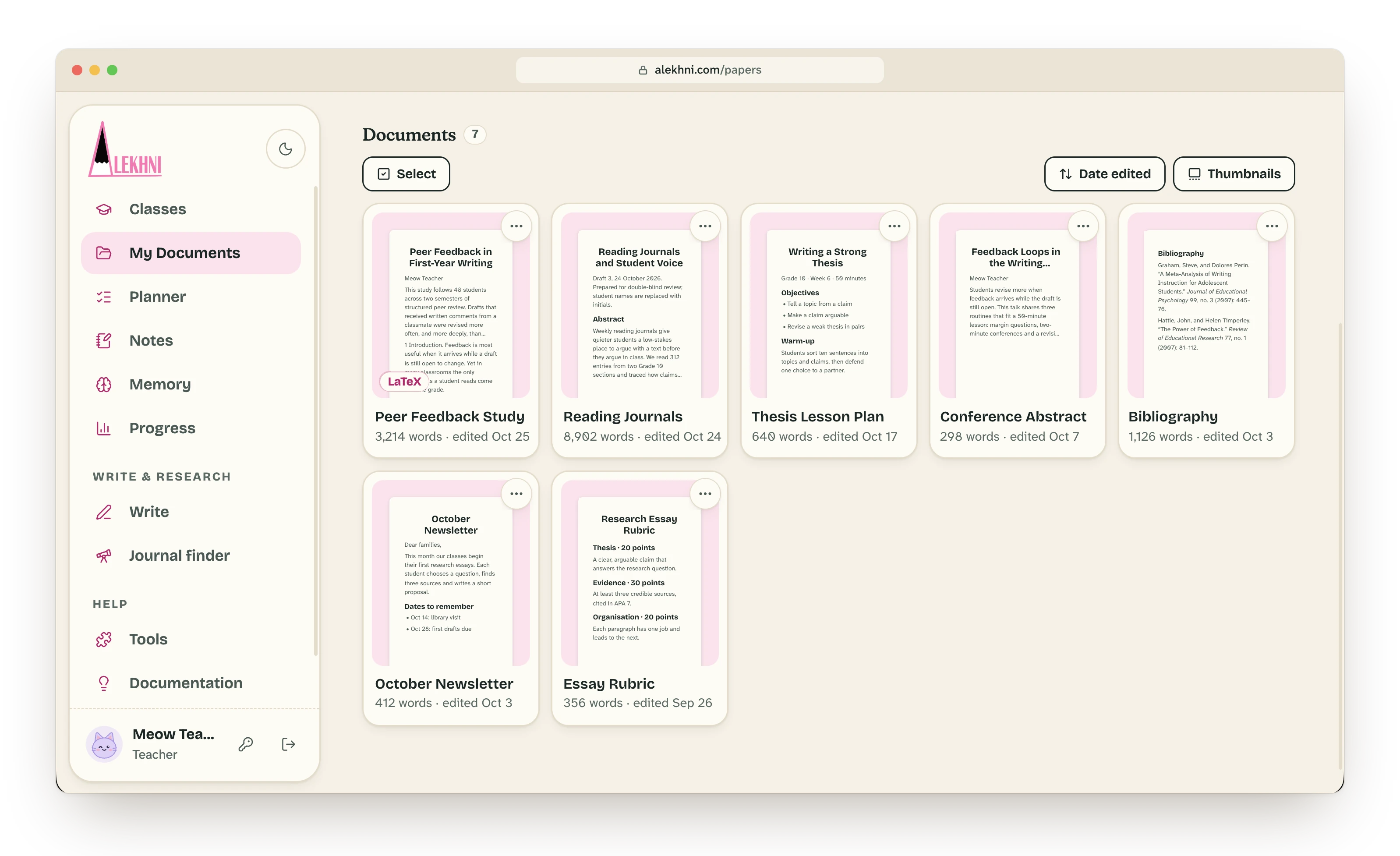This screenshot has height=856, width=1400.
Task: Go to the Journal finder label
Action: coord(180,555)
